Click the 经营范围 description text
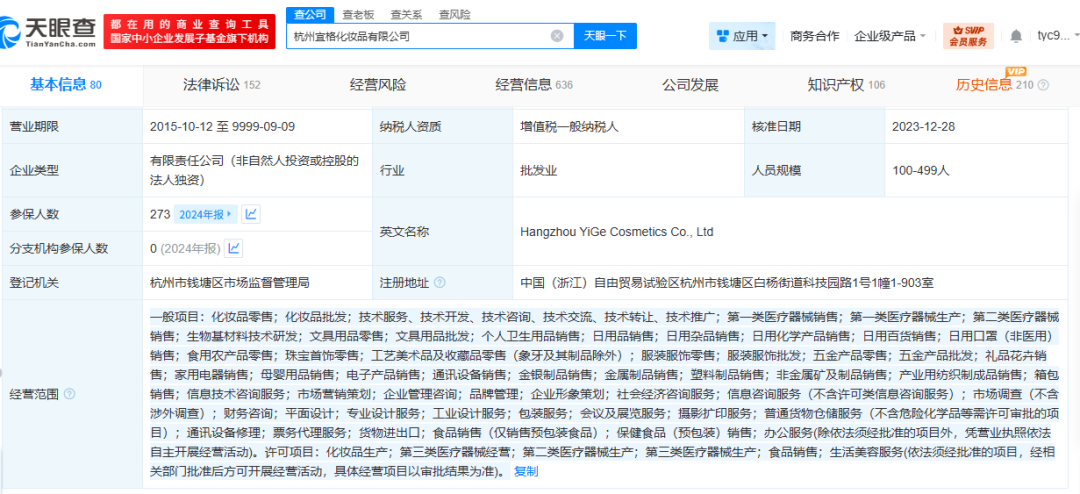1080x494 pixels. point(604,394)
